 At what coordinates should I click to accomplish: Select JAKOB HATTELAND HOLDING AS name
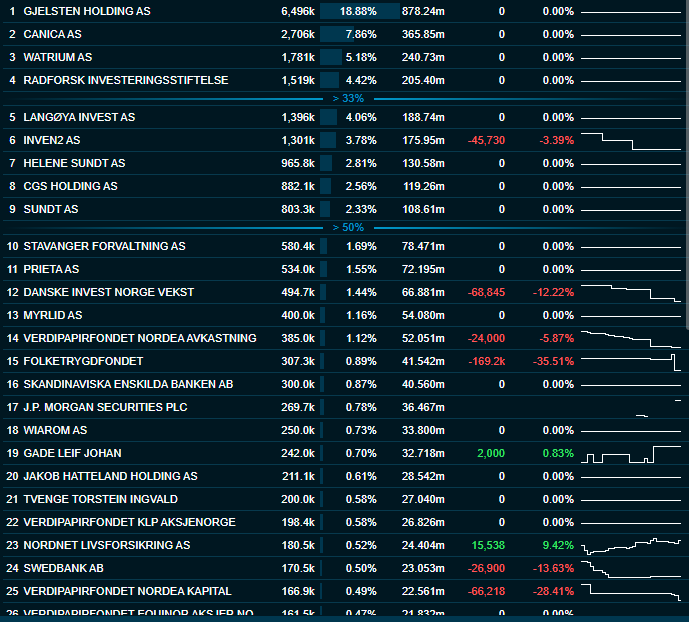(110, 476)
